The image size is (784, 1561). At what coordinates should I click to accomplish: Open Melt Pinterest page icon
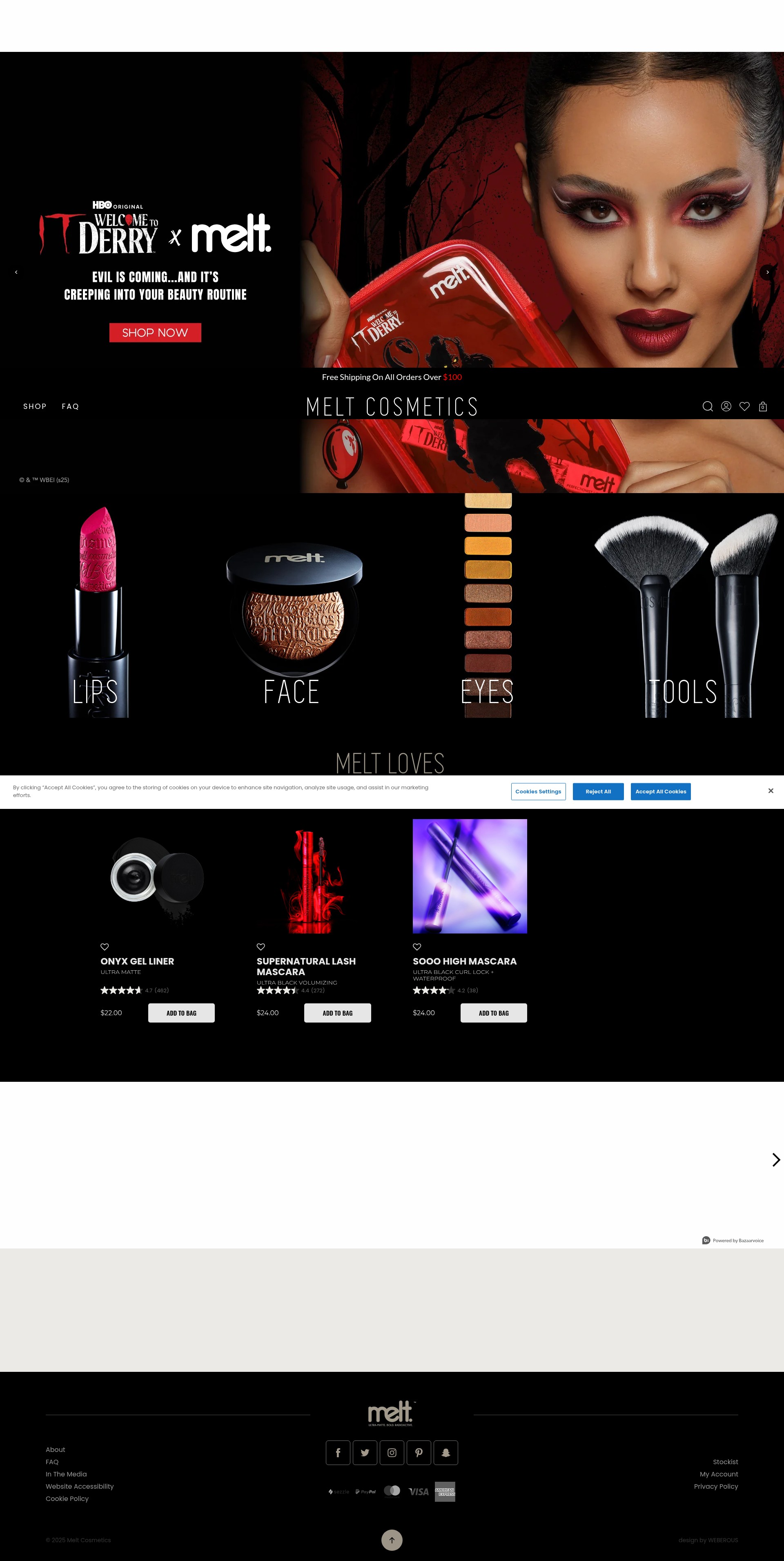point(419,1452)
